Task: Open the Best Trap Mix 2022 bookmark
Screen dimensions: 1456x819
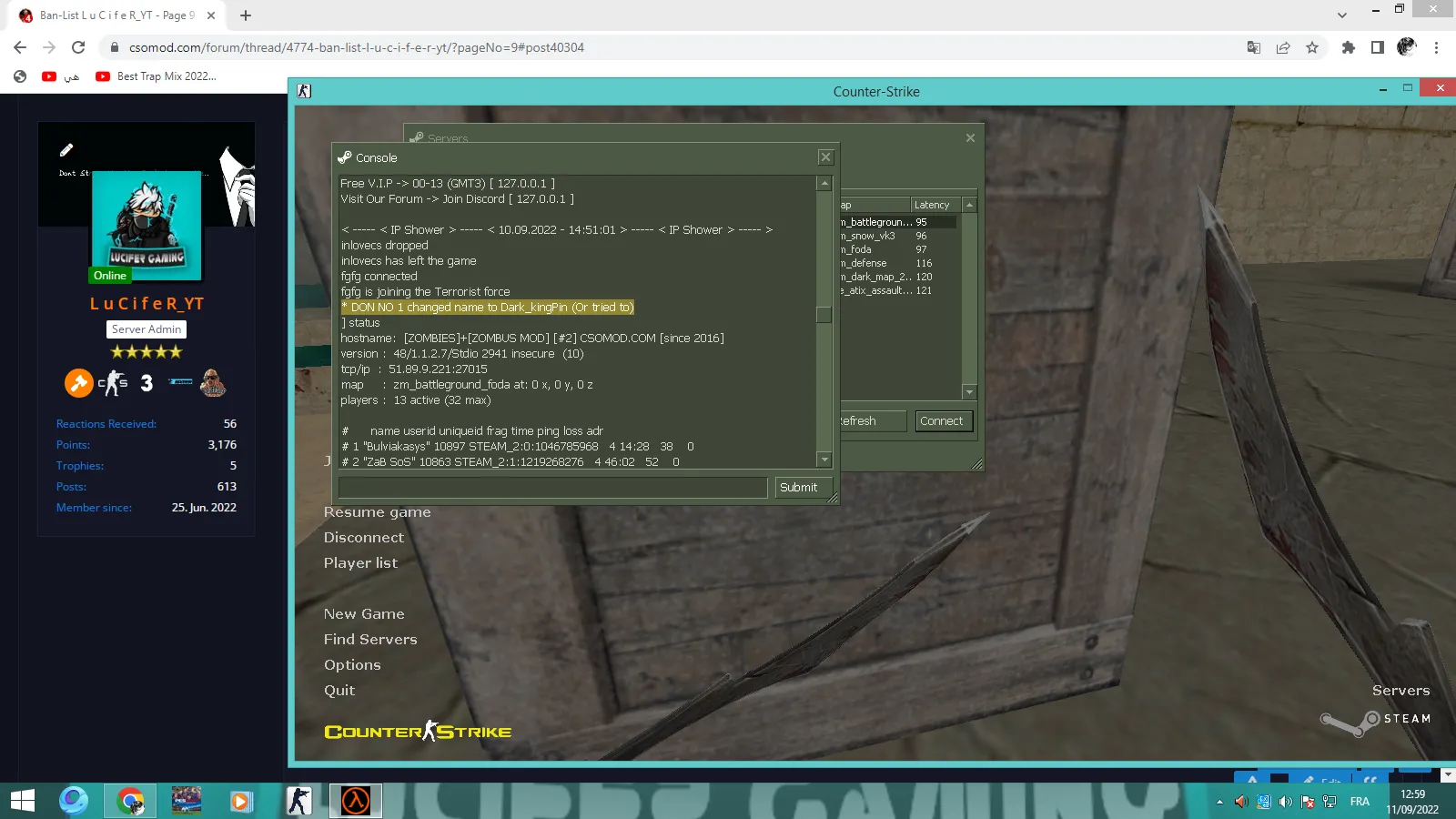Action: tap(157, 76)
